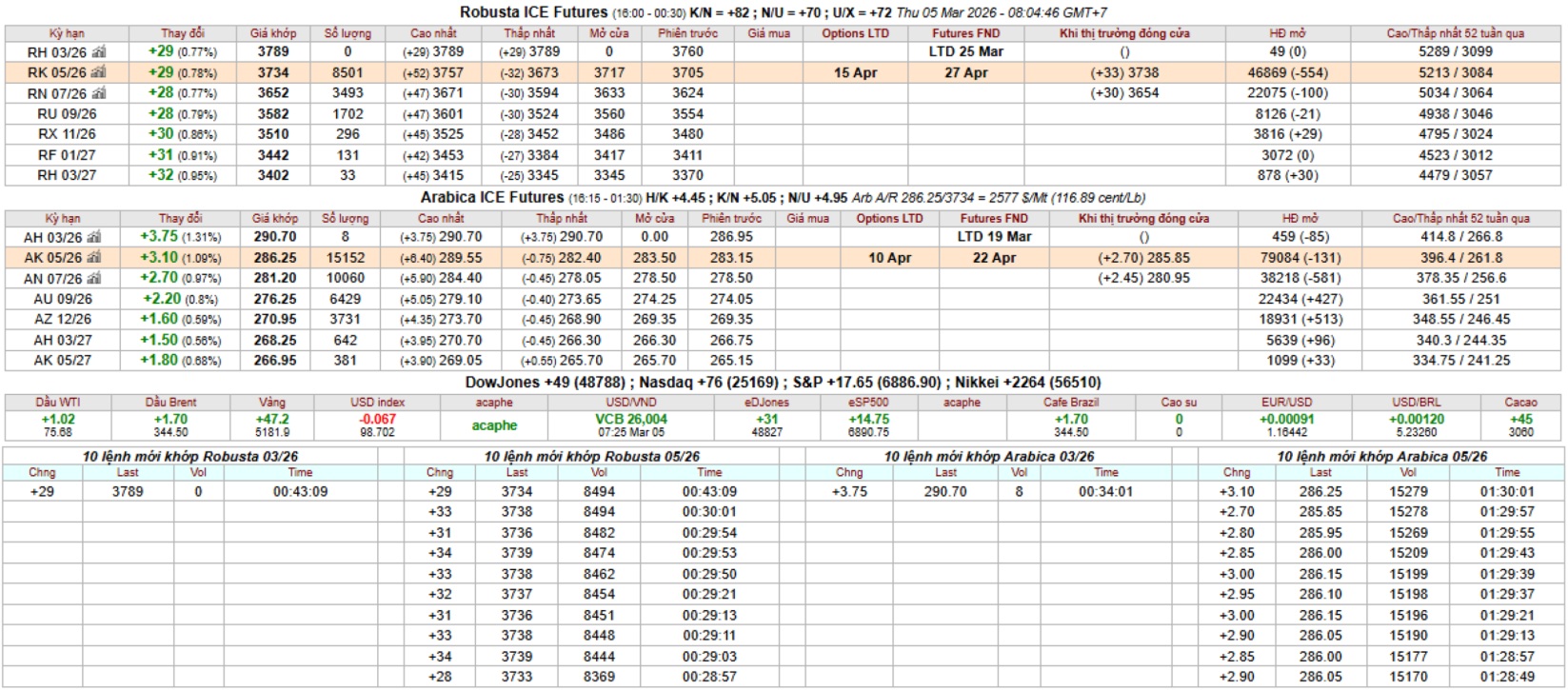The image size is (1568, 690).
Task: Select the Cacao ticker header
Action: (x=1520, y=403)
